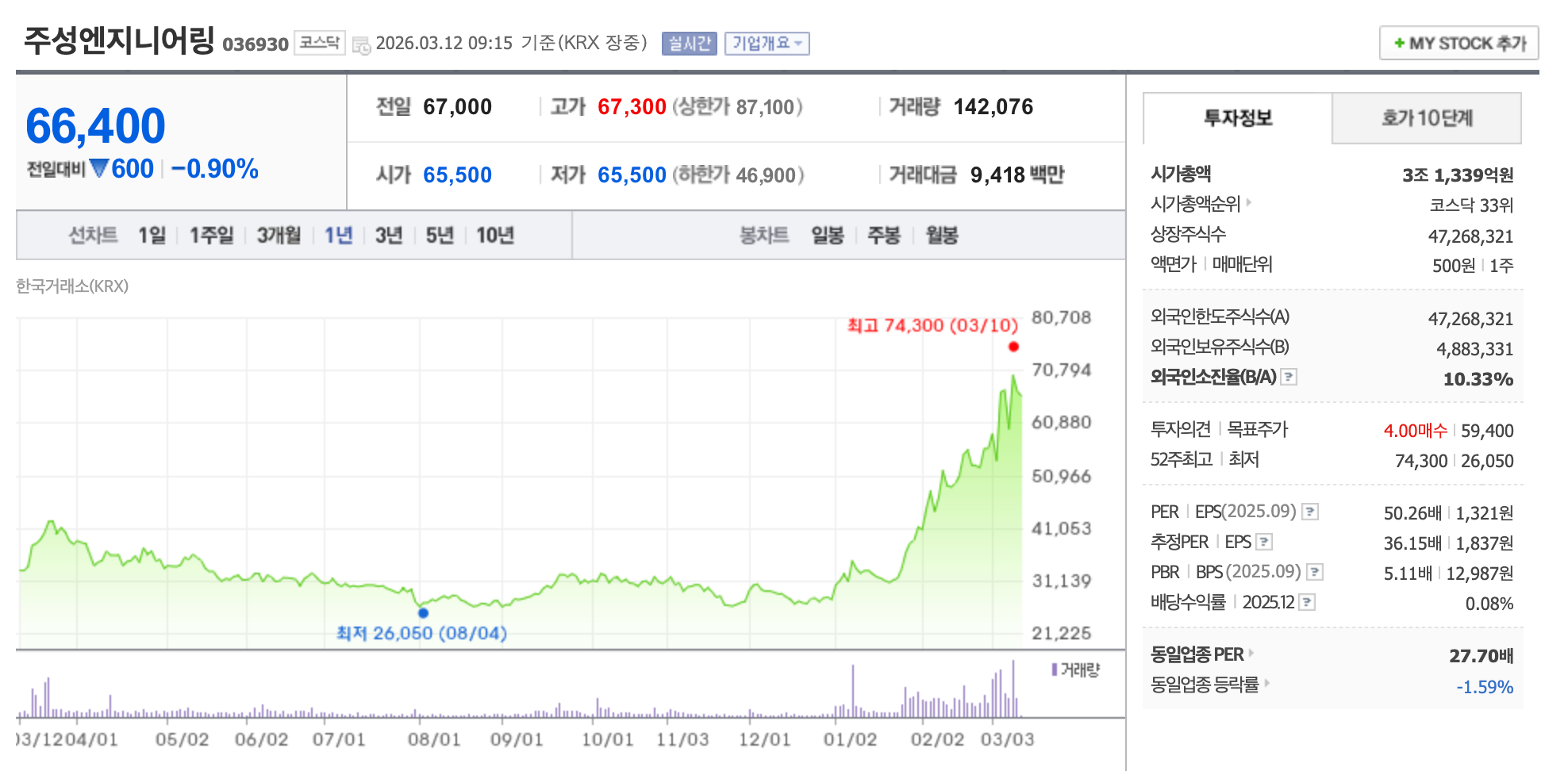Show the 주봉 weekly candle chart
This screenshot has width=1568, height=771.
pyautogui.click(x=884, y=236)
